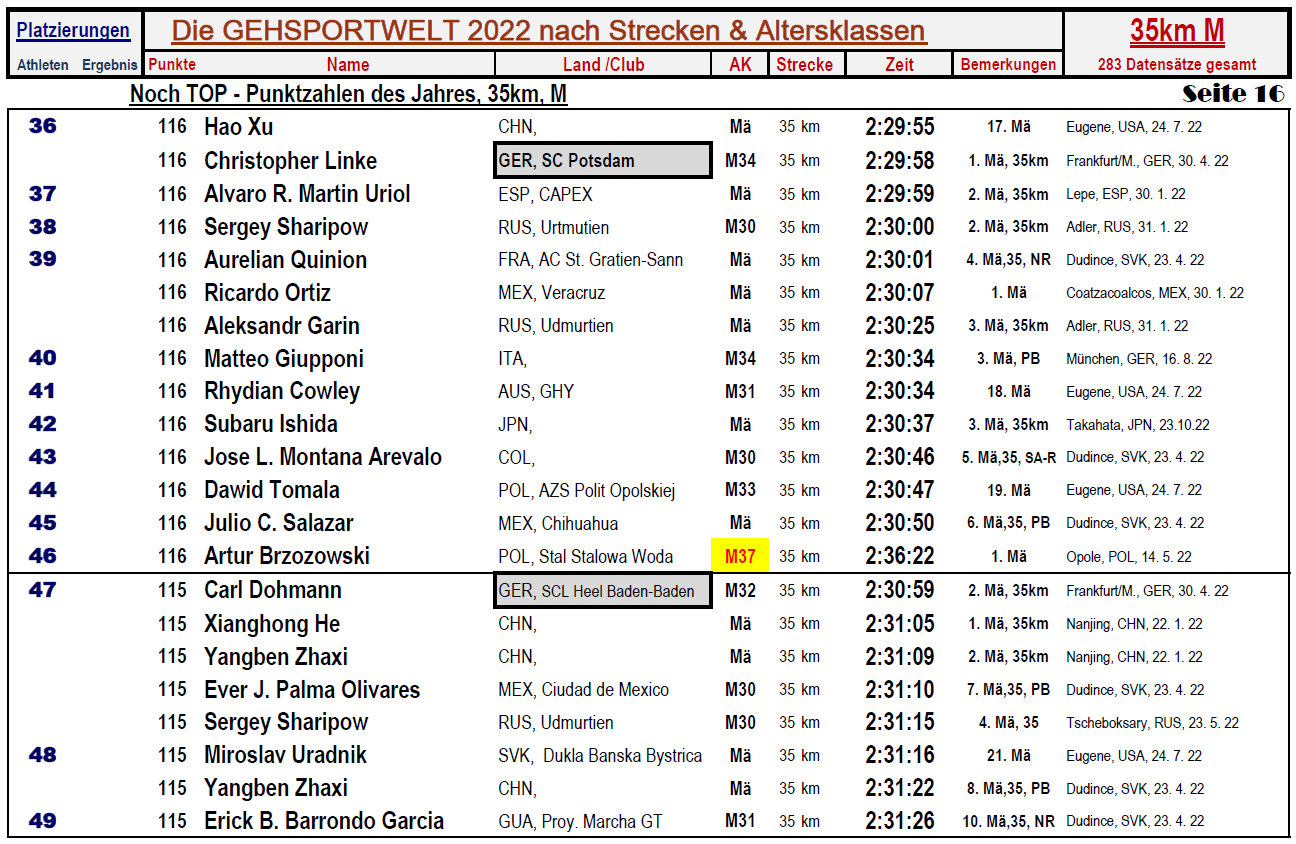The width and height of the screenshot is (1296, 844).
Task: Click the GER, SCL Heel Baden-Baden cell
Action: (603, 590)
